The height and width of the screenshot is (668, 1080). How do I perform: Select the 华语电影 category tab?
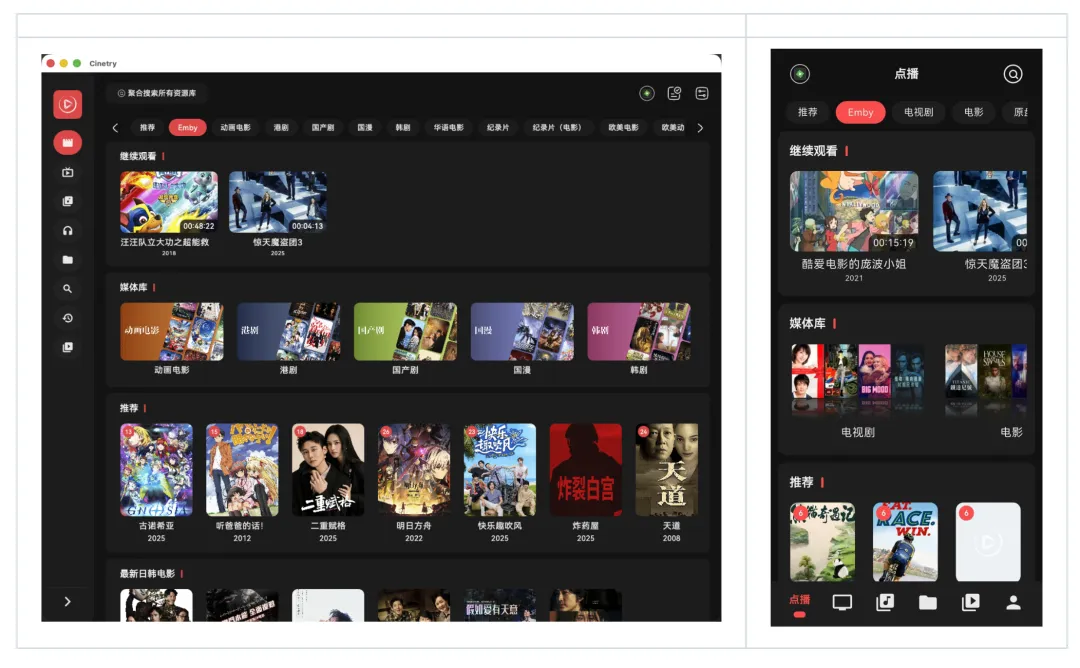[448, 127]
